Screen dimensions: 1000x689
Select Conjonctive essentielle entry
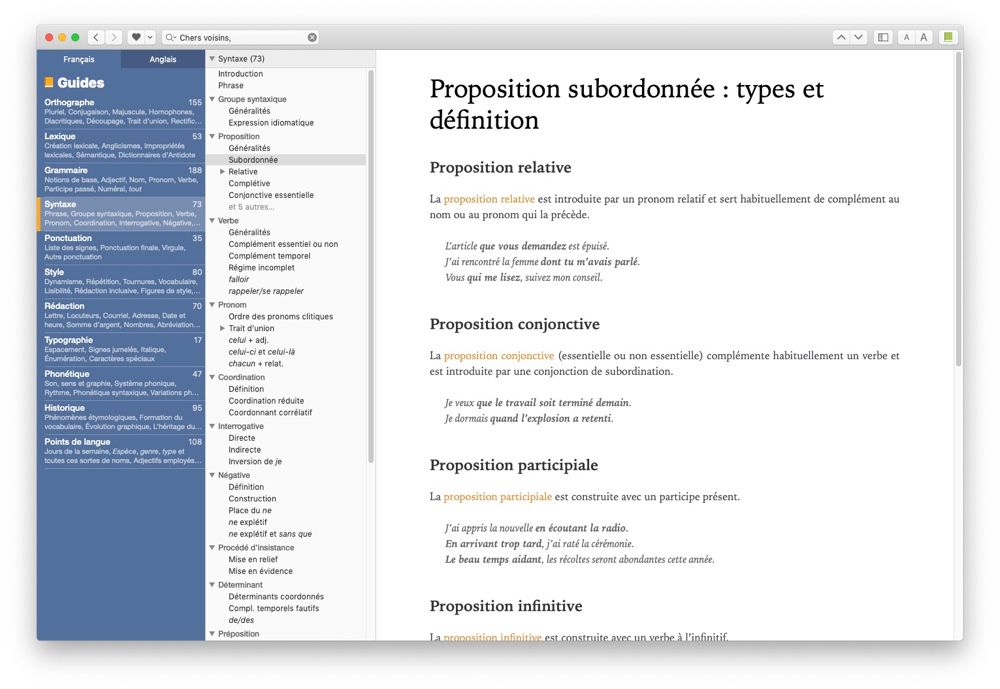(271, 195)
